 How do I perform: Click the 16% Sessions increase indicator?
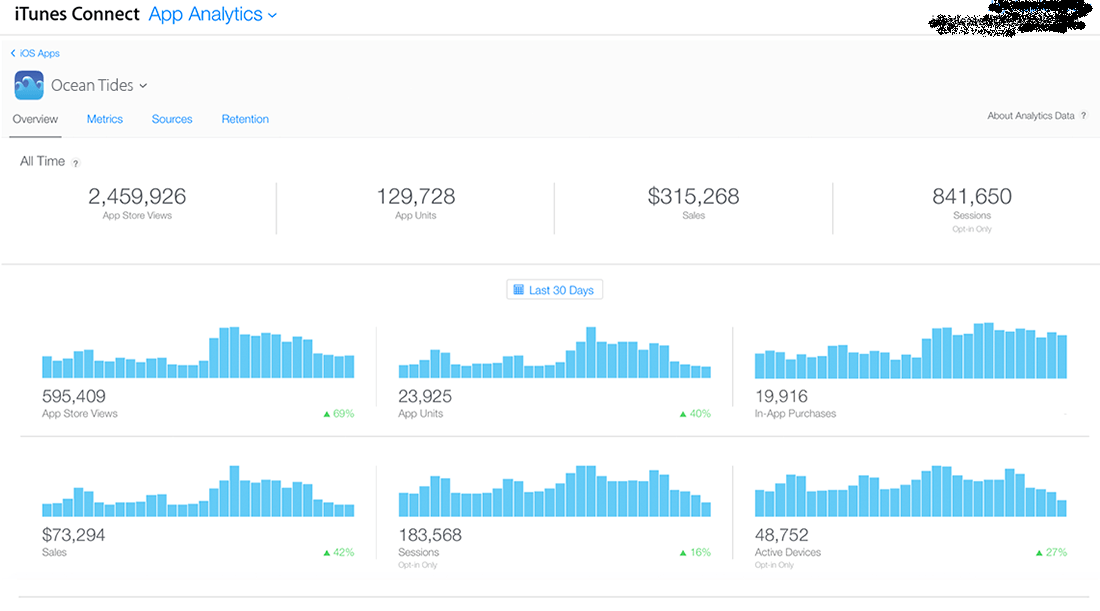click(x=695, y=553)
